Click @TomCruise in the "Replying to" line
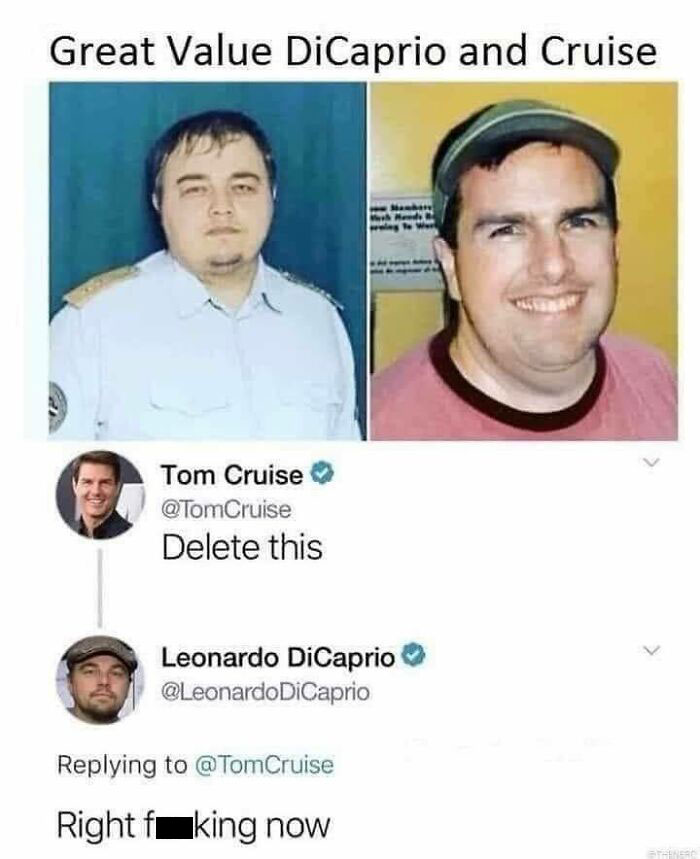This screenshot has width=700, height=859. (264, 765)
